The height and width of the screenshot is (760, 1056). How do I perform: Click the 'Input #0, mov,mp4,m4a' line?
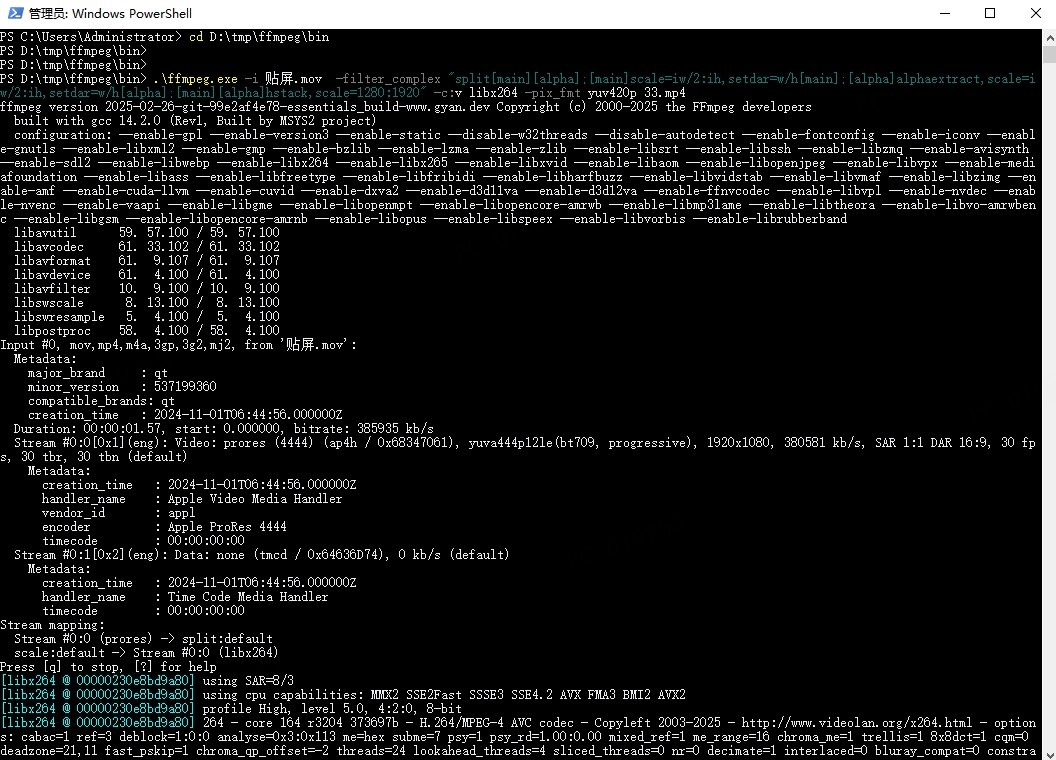coord(178,345)
